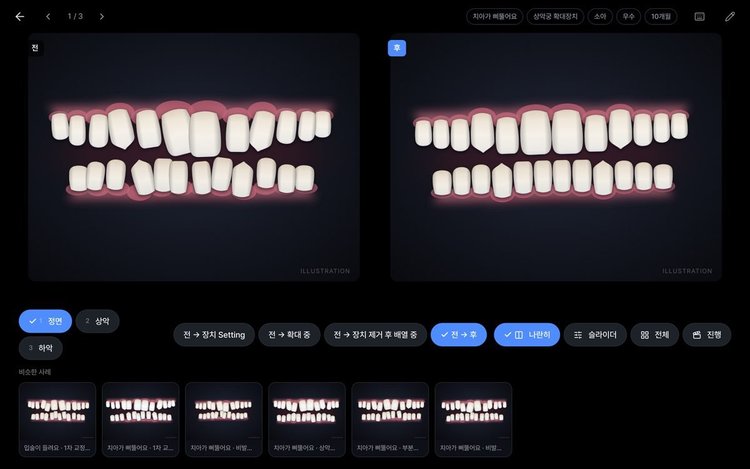Viewport: 750px width, 469px height.
Task: Select the 정면 front view
Action: click(x=45, y=321)
